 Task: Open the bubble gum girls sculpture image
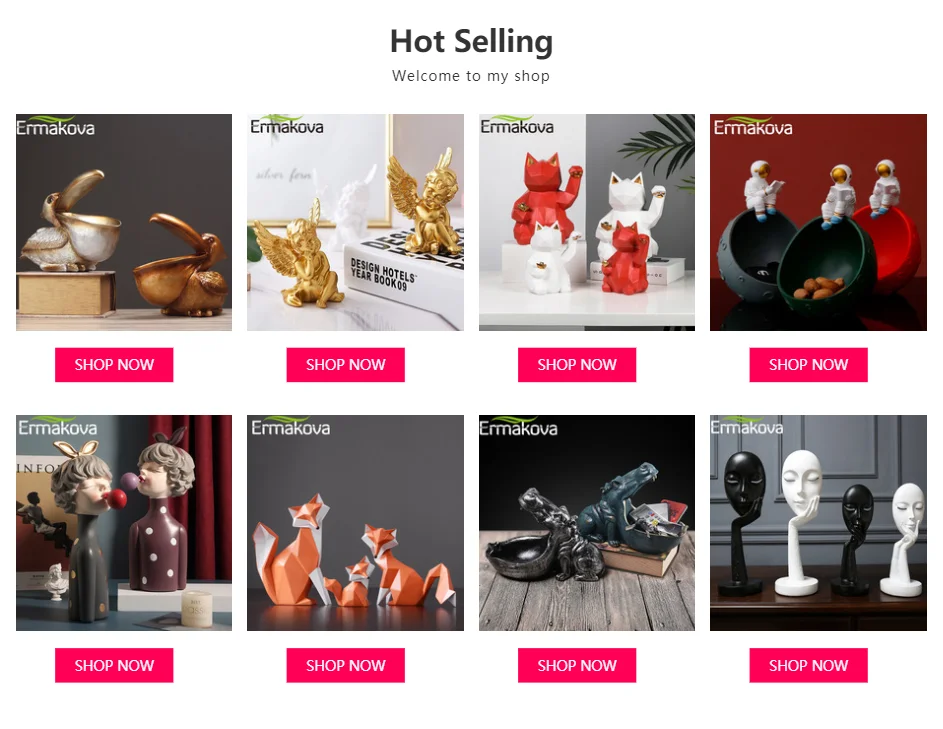(x=124, y=523)
